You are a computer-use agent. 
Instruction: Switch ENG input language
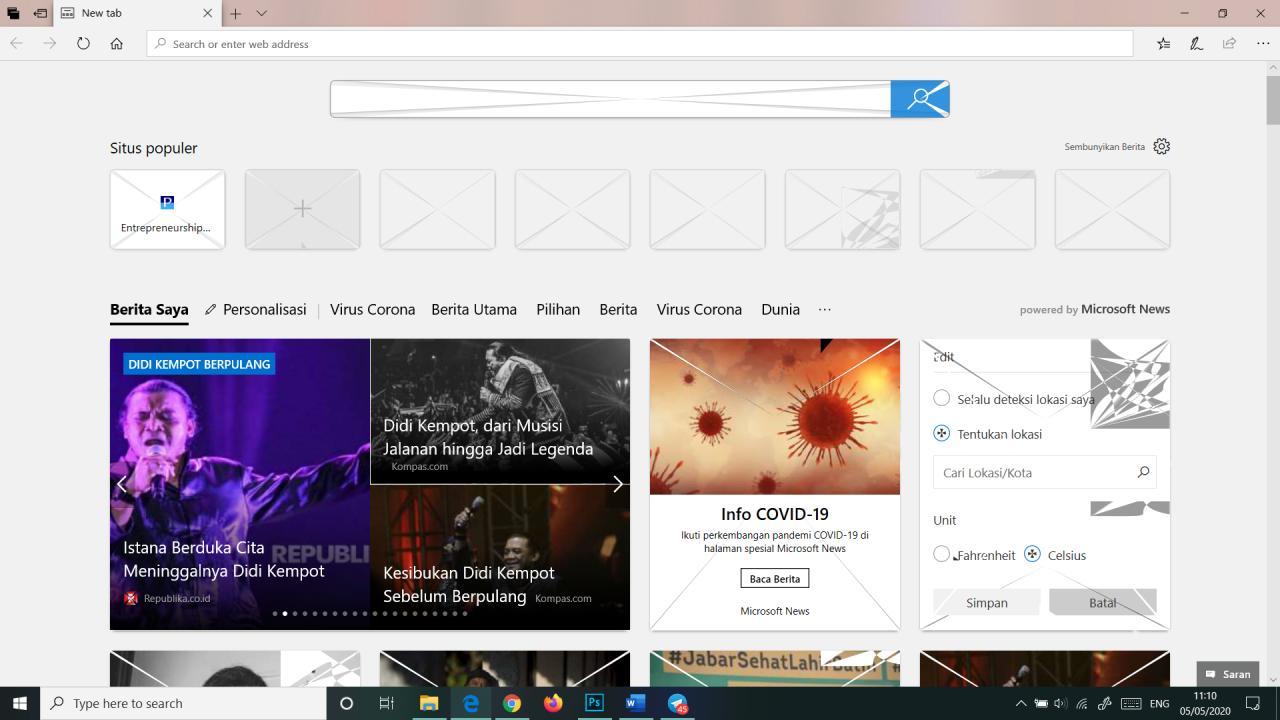[x=1159, y=704]
